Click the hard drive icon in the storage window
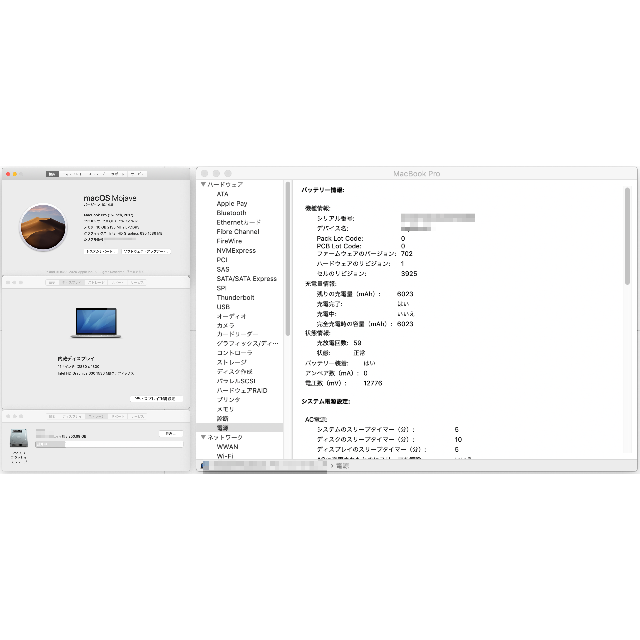This screenshot has width=640, height=640. tap(19, 438)
